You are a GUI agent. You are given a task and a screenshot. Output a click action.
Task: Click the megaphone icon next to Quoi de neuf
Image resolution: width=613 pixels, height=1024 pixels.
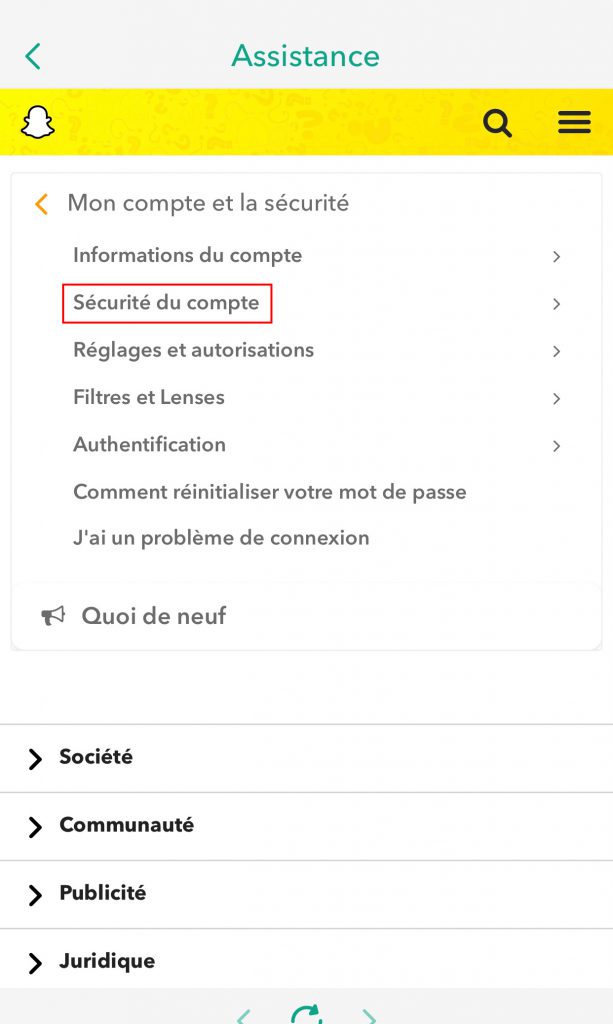52,616
